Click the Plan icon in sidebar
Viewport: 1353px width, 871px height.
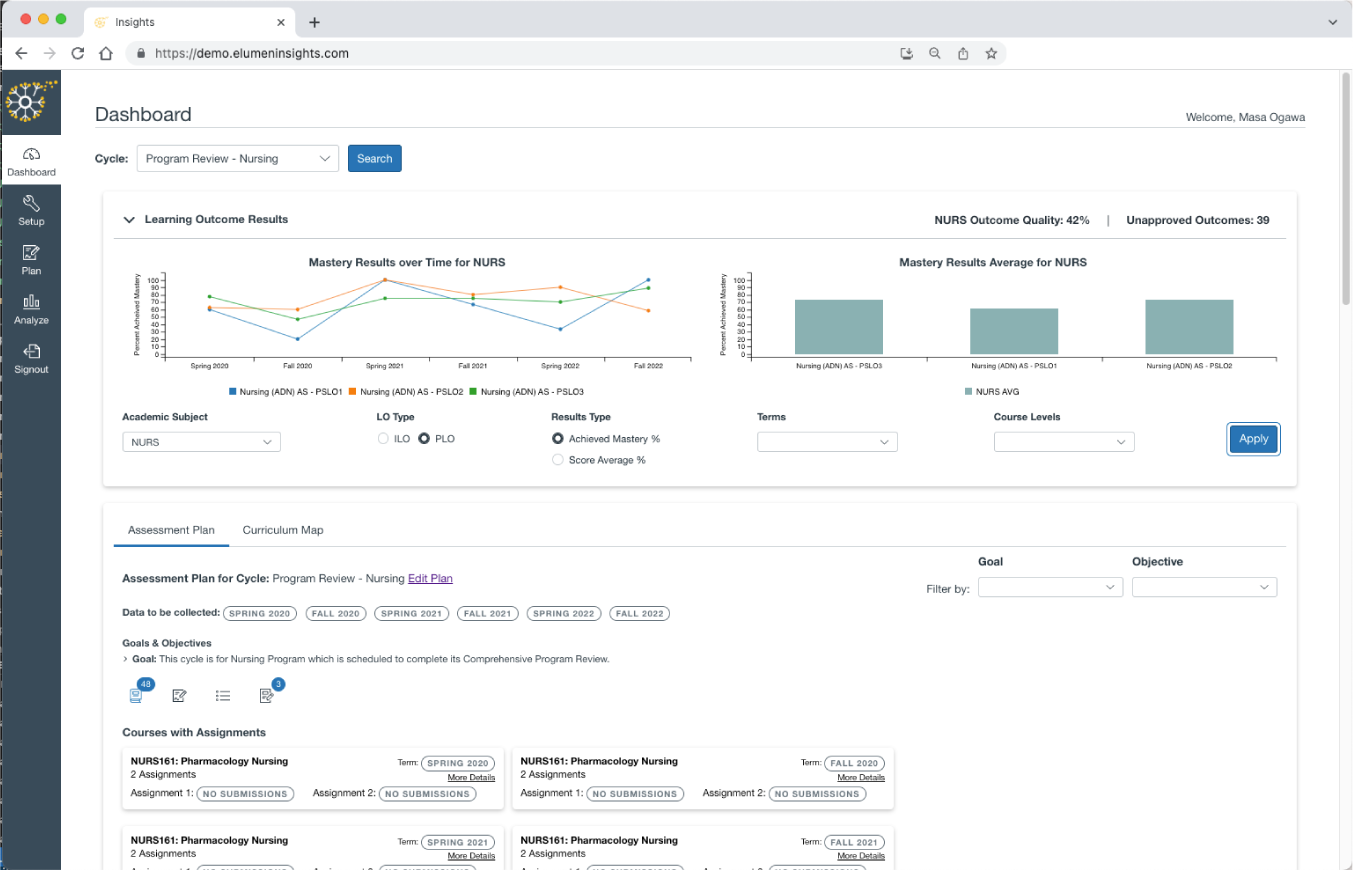pyautogui.click(x=31, y=253)
